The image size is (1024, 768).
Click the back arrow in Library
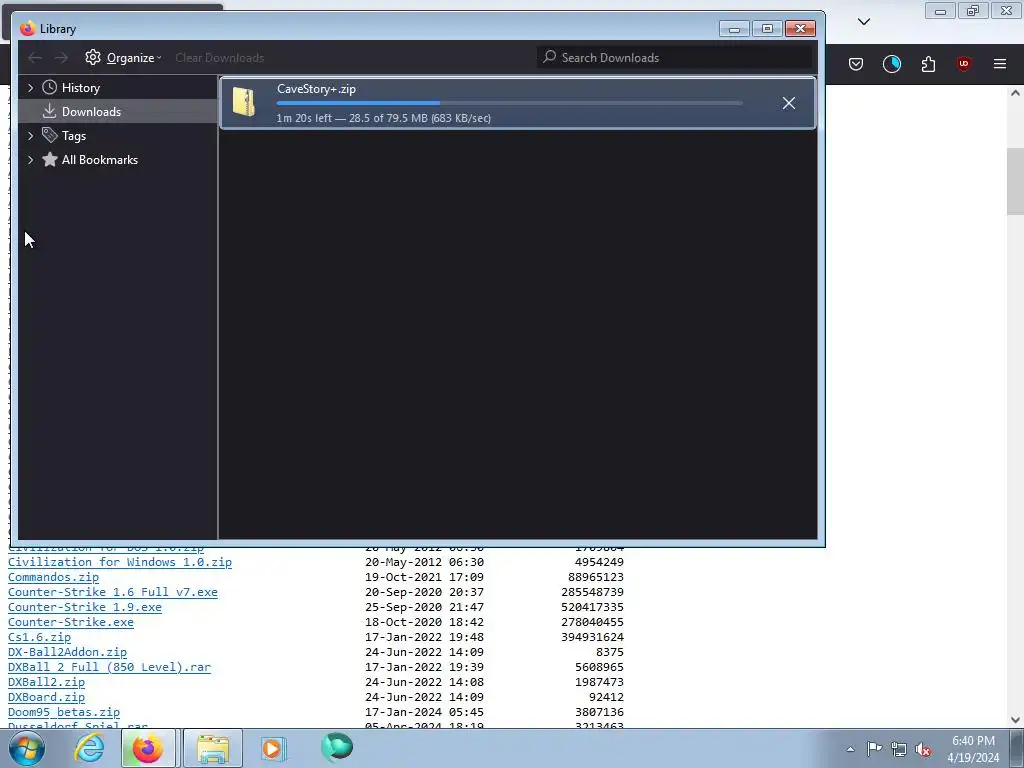click(x=35, y=57)
